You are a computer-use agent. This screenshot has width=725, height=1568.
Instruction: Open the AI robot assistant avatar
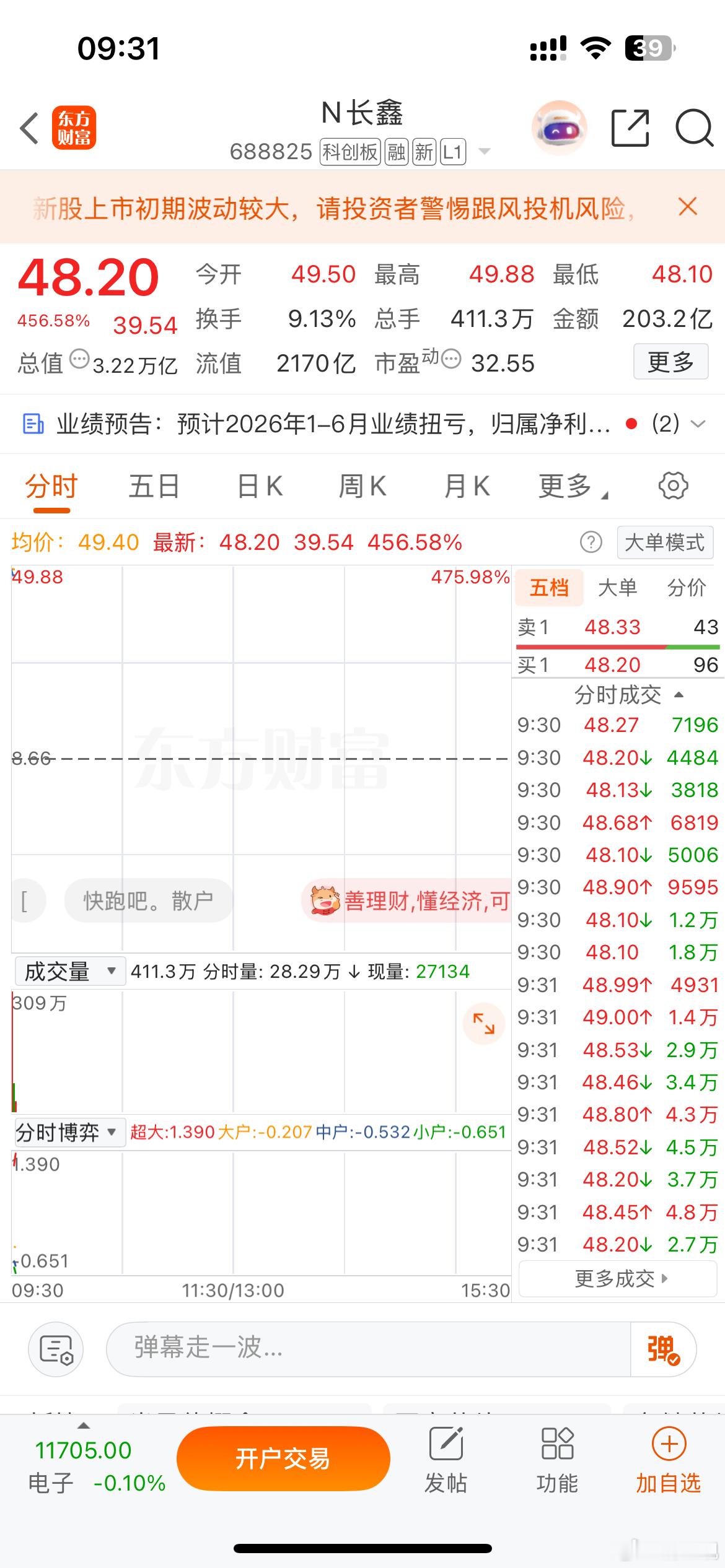pos(559,128)
